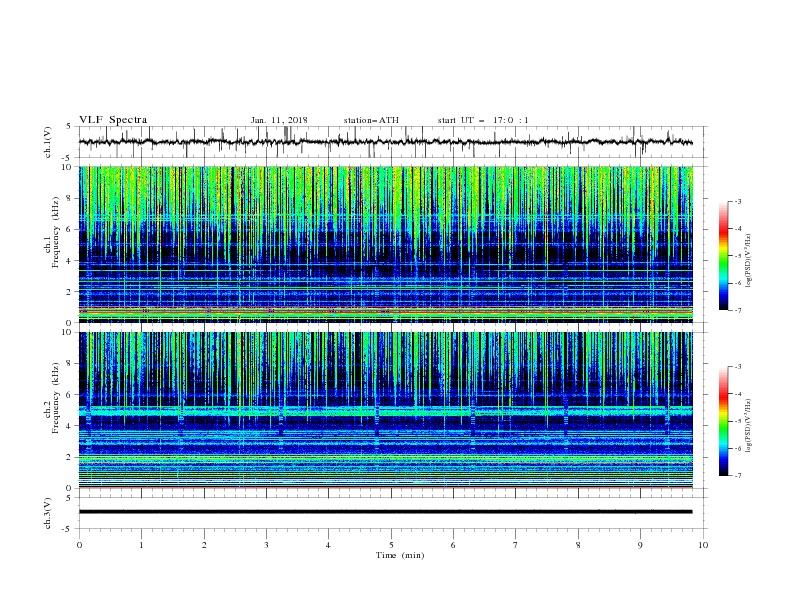Click the 'ch.1(V)' axis label
This screenshot has height=612, width=792.
pyautogui.click(x=48, y=142)
